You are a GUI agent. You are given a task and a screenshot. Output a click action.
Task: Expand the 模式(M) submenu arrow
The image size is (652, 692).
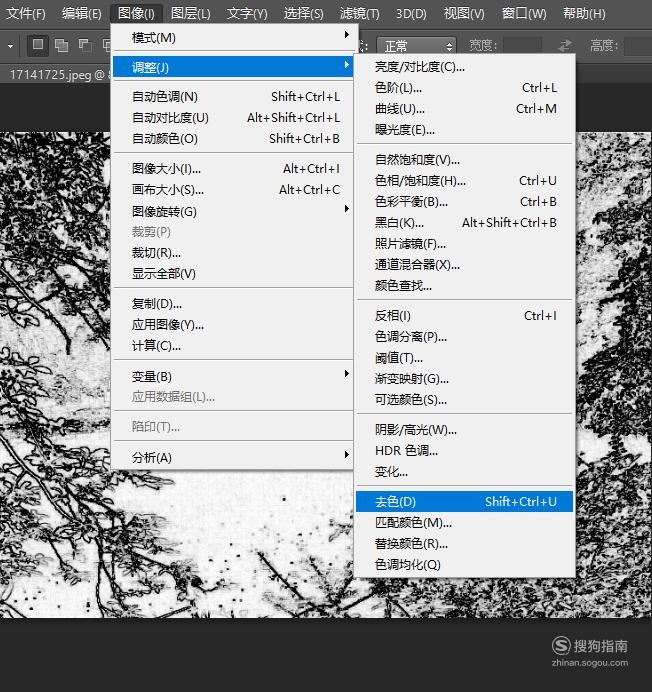(x=347, y=35)
